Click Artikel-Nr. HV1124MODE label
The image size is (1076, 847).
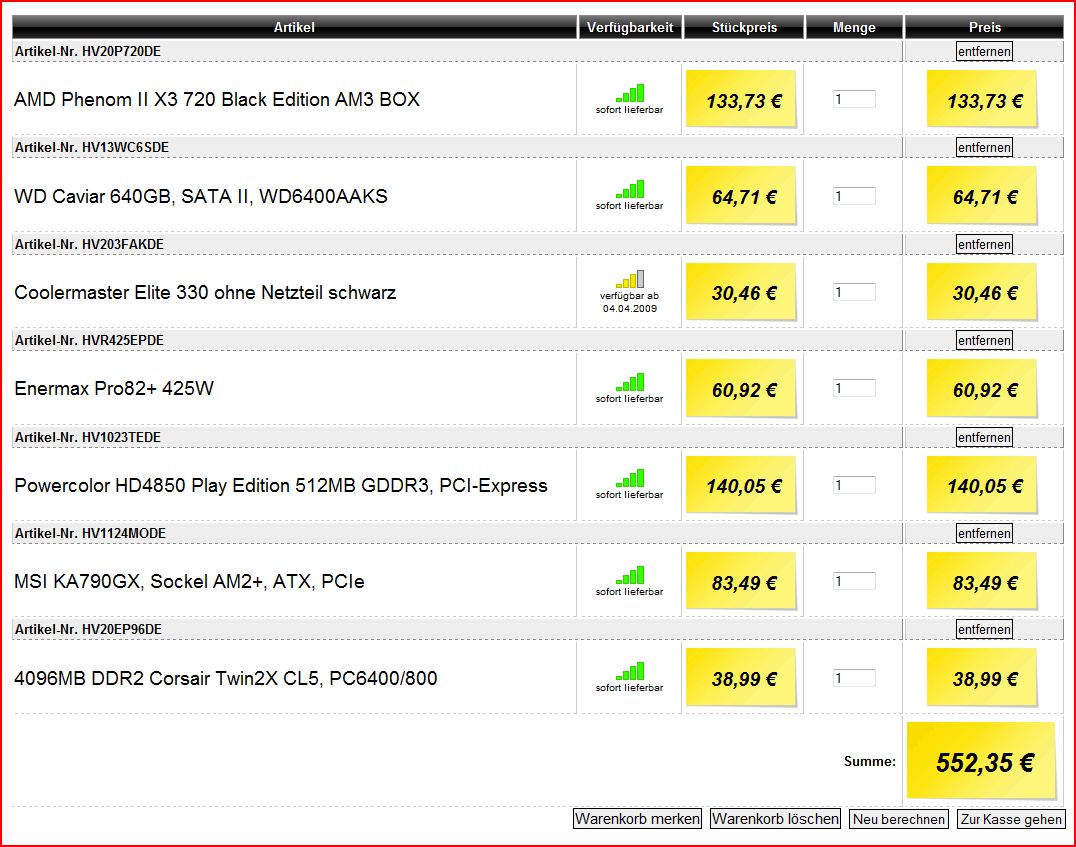(91, 533)
